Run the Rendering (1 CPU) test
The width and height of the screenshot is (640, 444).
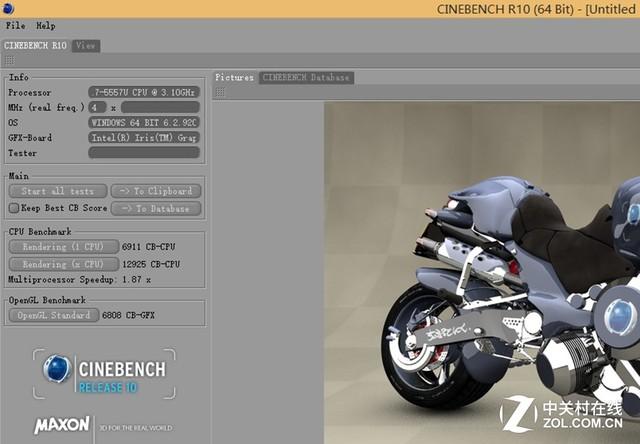point(64,247)
